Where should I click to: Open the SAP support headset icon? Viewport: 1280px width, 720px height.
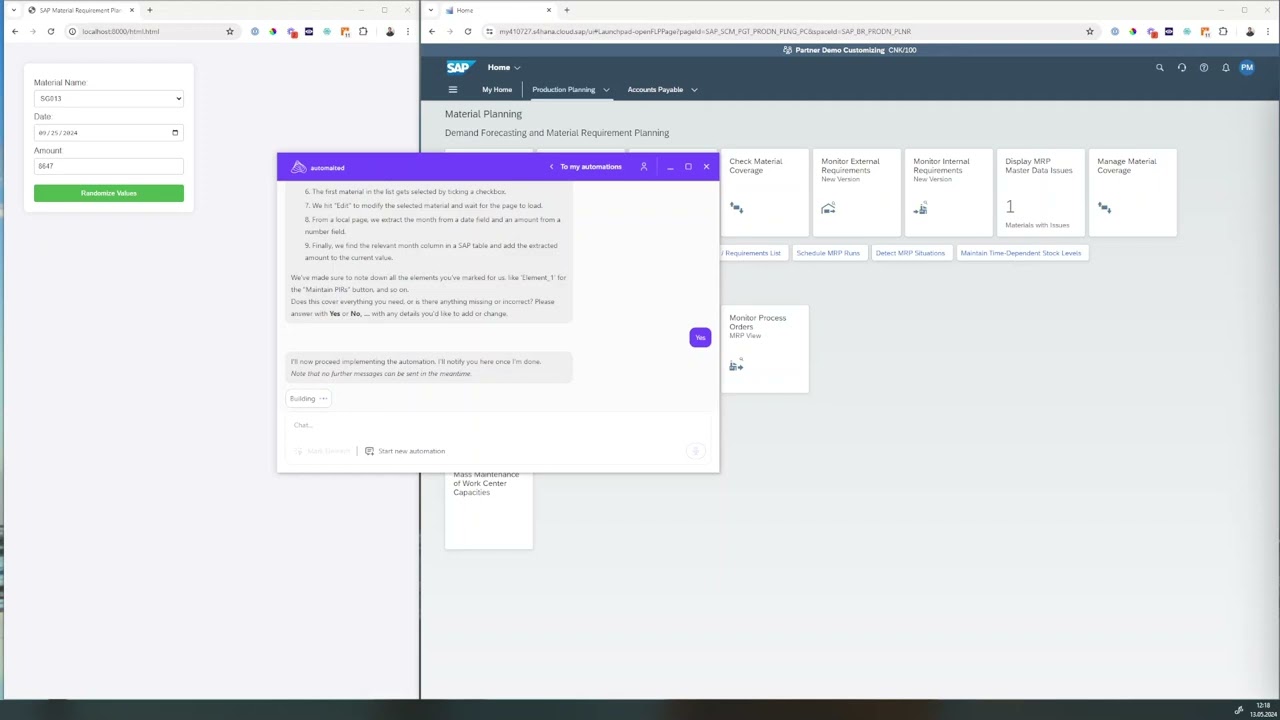pos(1182,68)
